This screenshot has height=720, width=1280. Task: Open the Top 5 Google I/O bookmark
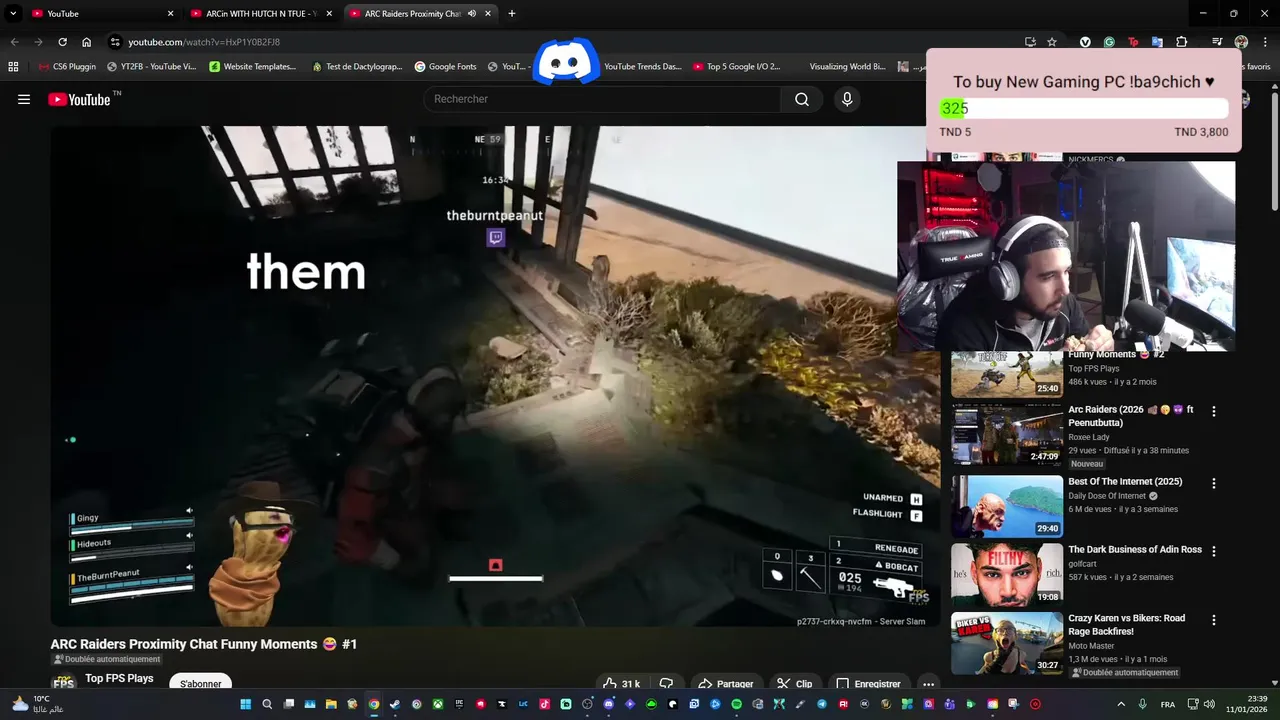(737, 67)
